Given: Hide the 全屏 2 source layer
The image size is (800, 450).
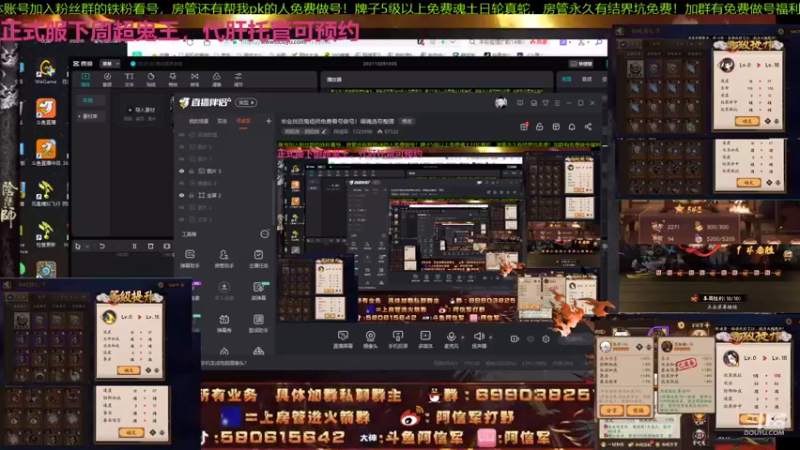Looking at the screenshot, I should tap(182, 195).
